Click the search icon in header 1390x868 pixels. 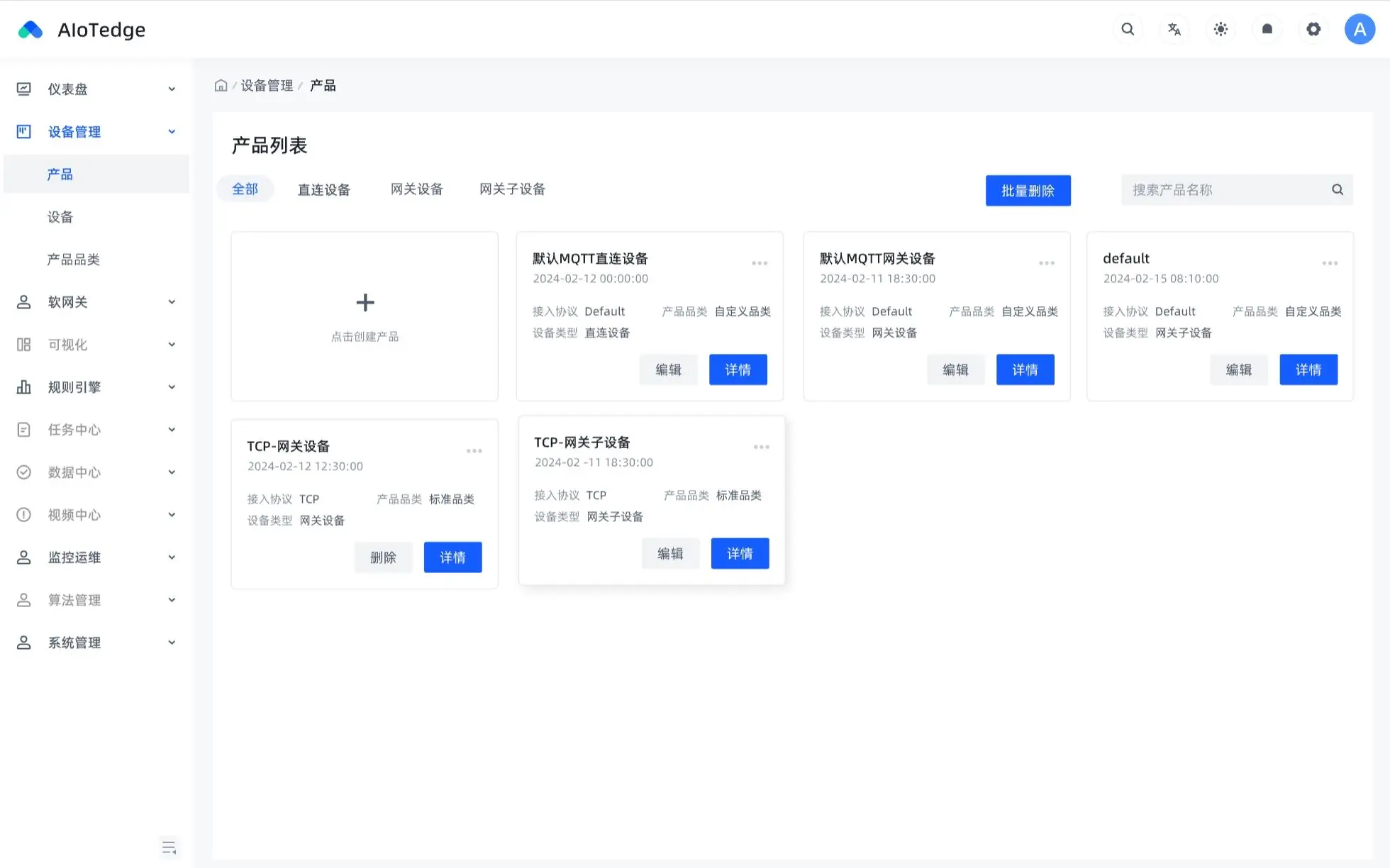click(1128, 29)
